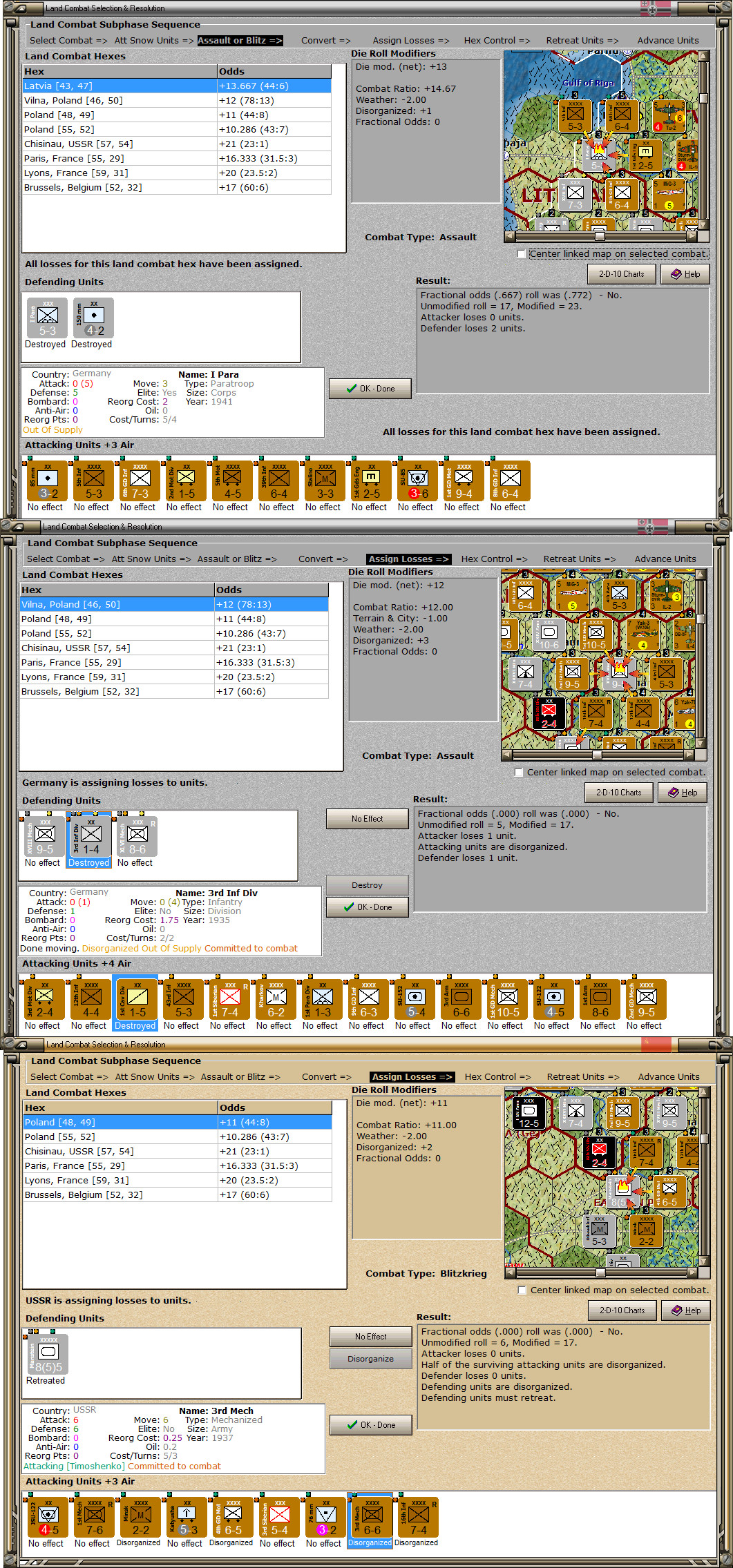733x1568 pixels.
Task: Select the destroyed I Para 5-3 defender
Action: [x=47, y=318]
